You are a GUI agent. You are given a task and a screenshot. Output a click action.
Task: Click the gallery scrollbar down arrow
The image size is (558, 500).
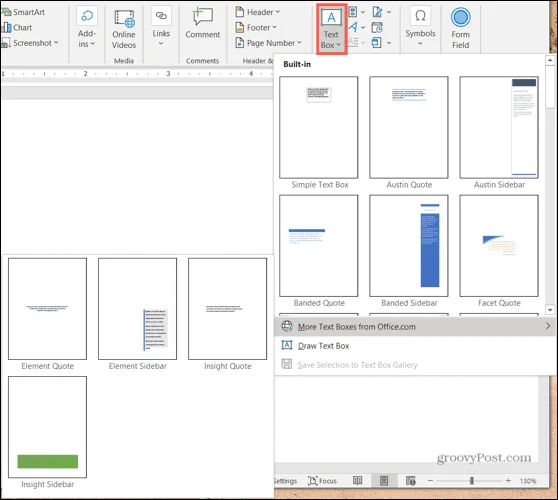550,310
